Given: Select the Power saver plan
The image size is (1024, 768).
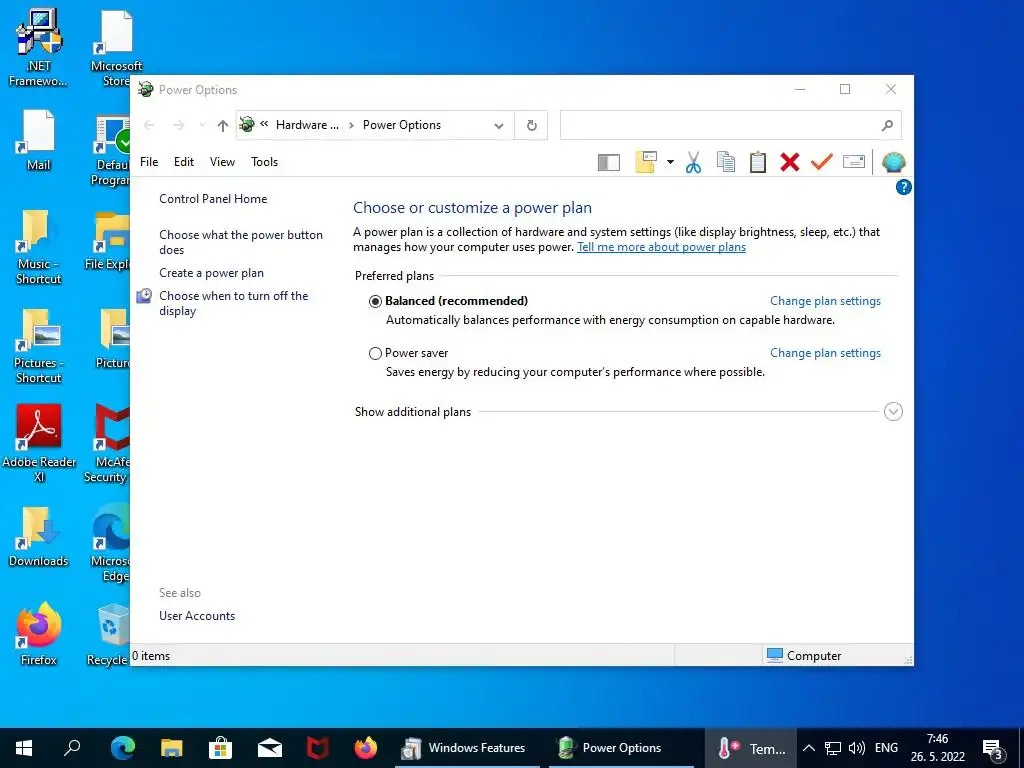Looking at the screenshot, I should 375,353.
